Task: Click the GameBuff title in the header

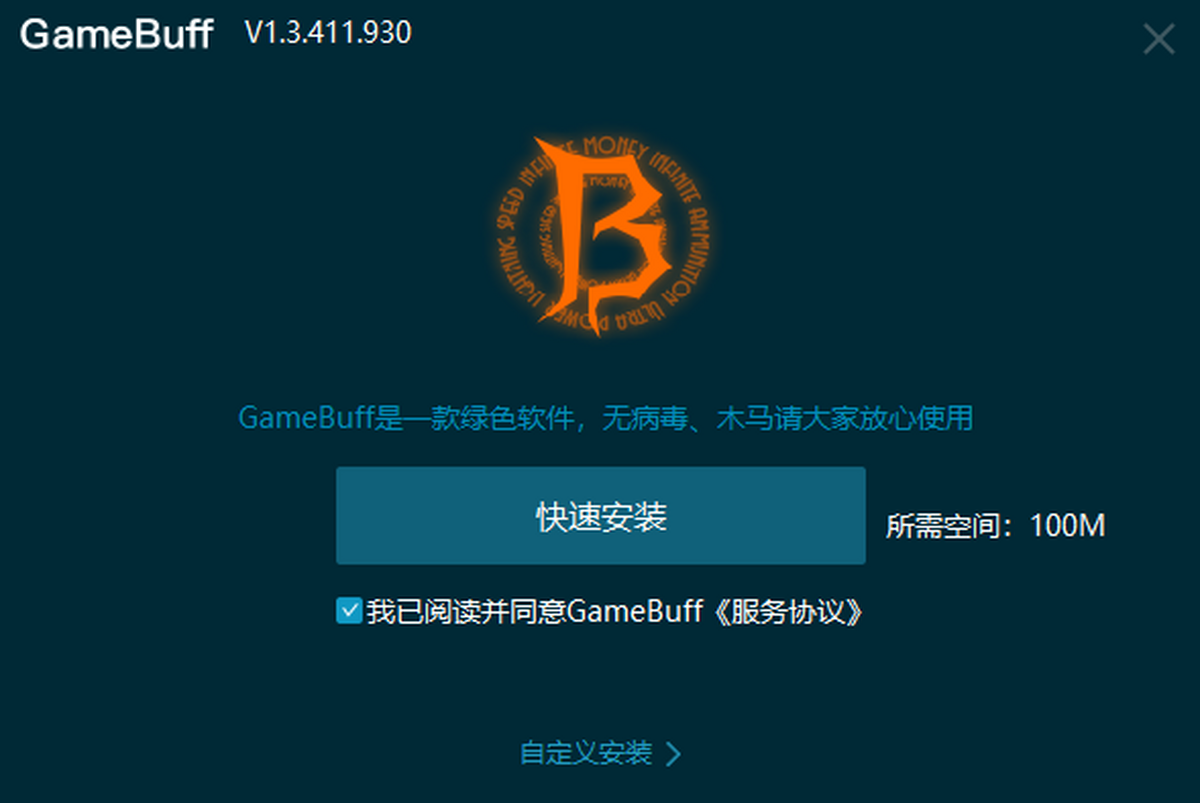Action: click(x=116, y=34)
